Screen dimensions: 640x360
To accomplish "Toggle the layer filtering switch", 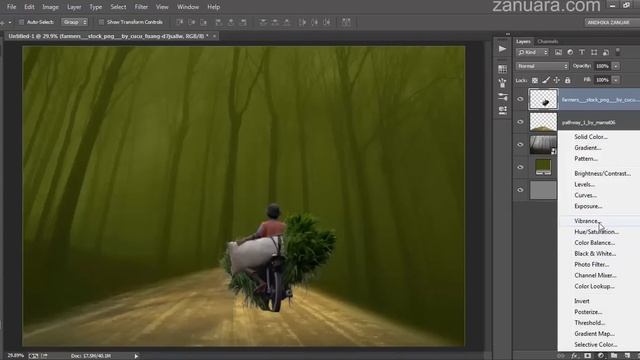I will [618, 52].
